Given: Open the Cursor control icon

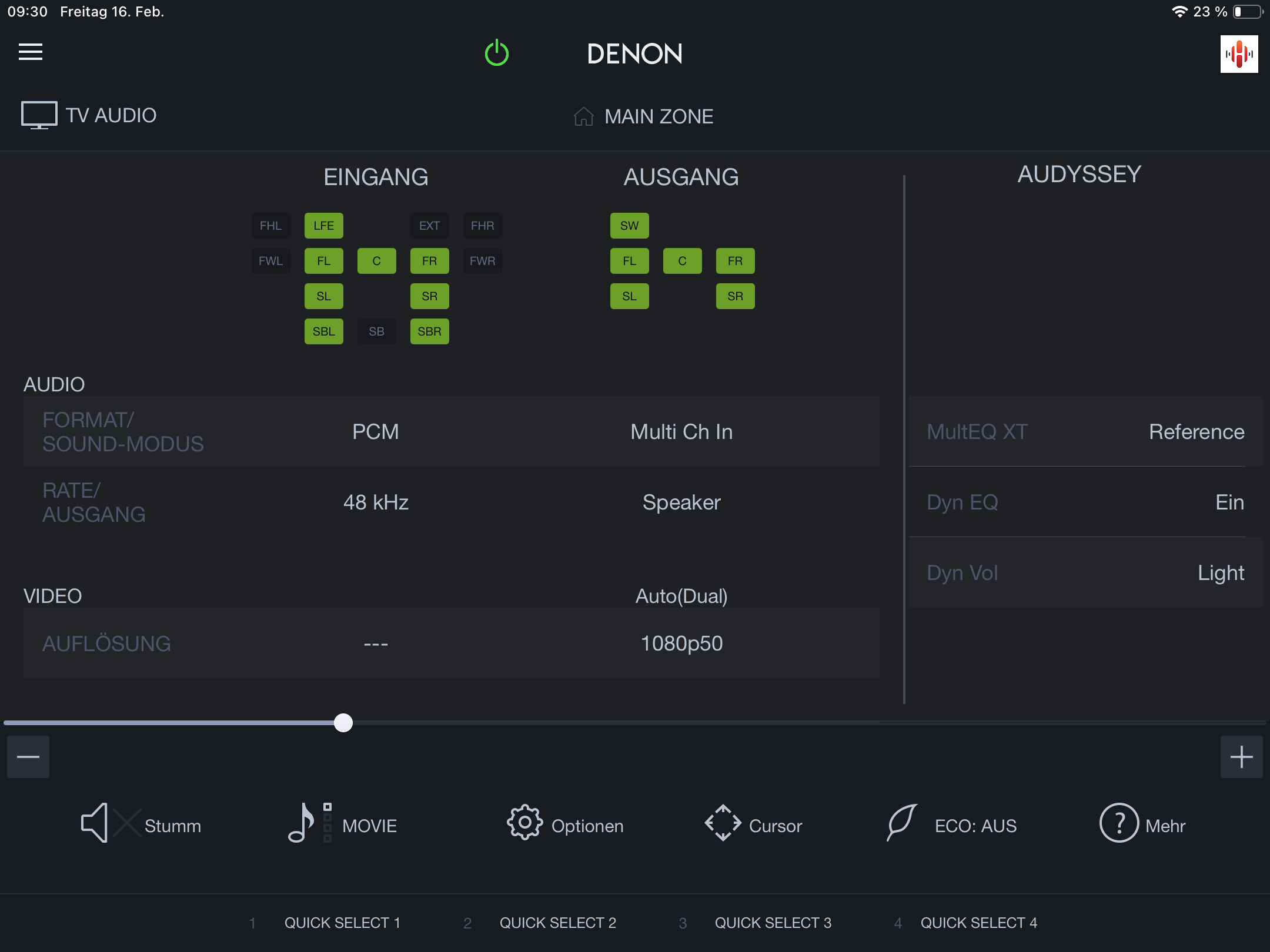Looking at the screenshot, I should tap(723, 823).
